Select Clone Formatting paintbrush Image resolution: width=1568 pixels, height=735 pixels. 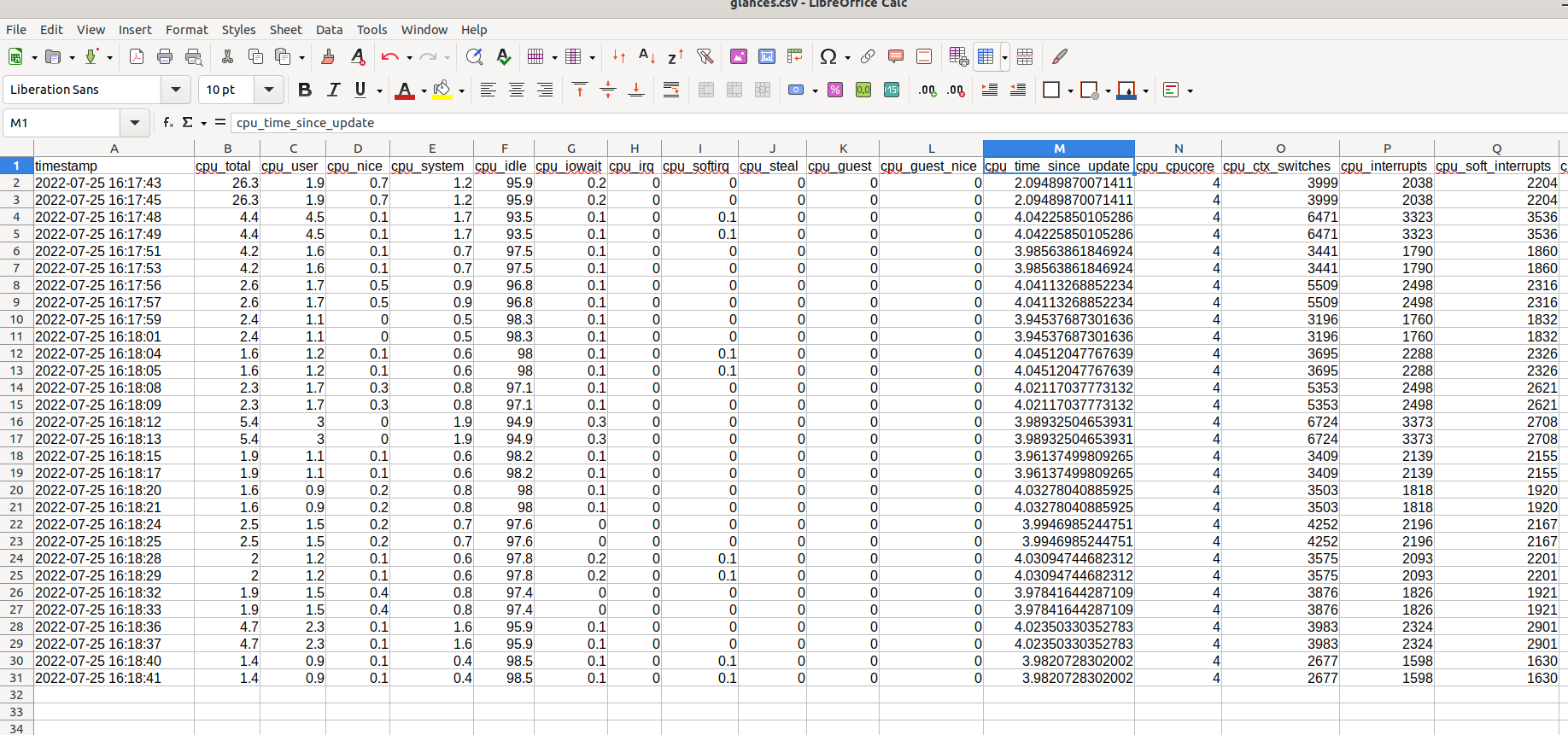coord(328,57)
